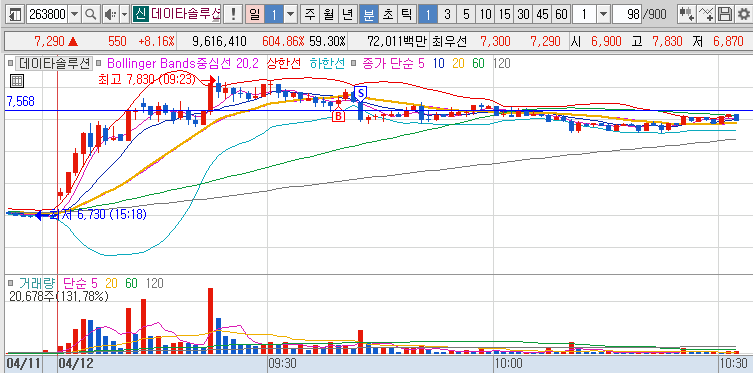Image resolution: width=753 pixels, height=373 pixels.
Task: Click the custom interval value field
Action: pyautogui.click(x=585, y=14)
